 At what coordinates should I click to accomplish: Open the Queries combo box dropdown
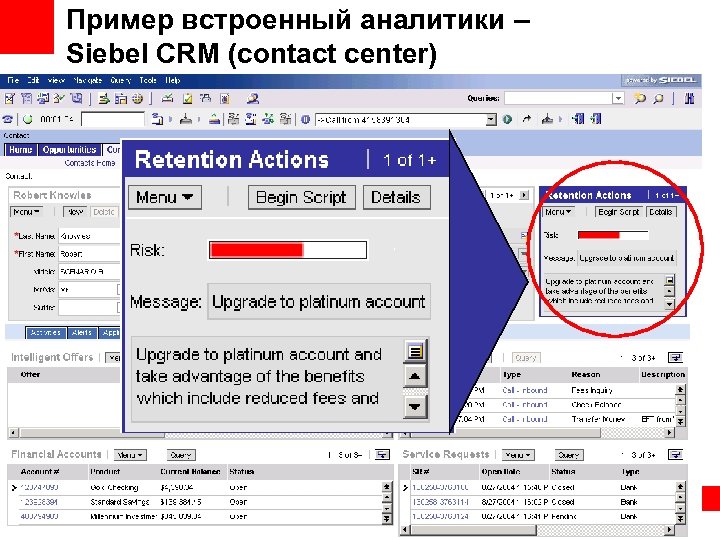coord(618,98)
